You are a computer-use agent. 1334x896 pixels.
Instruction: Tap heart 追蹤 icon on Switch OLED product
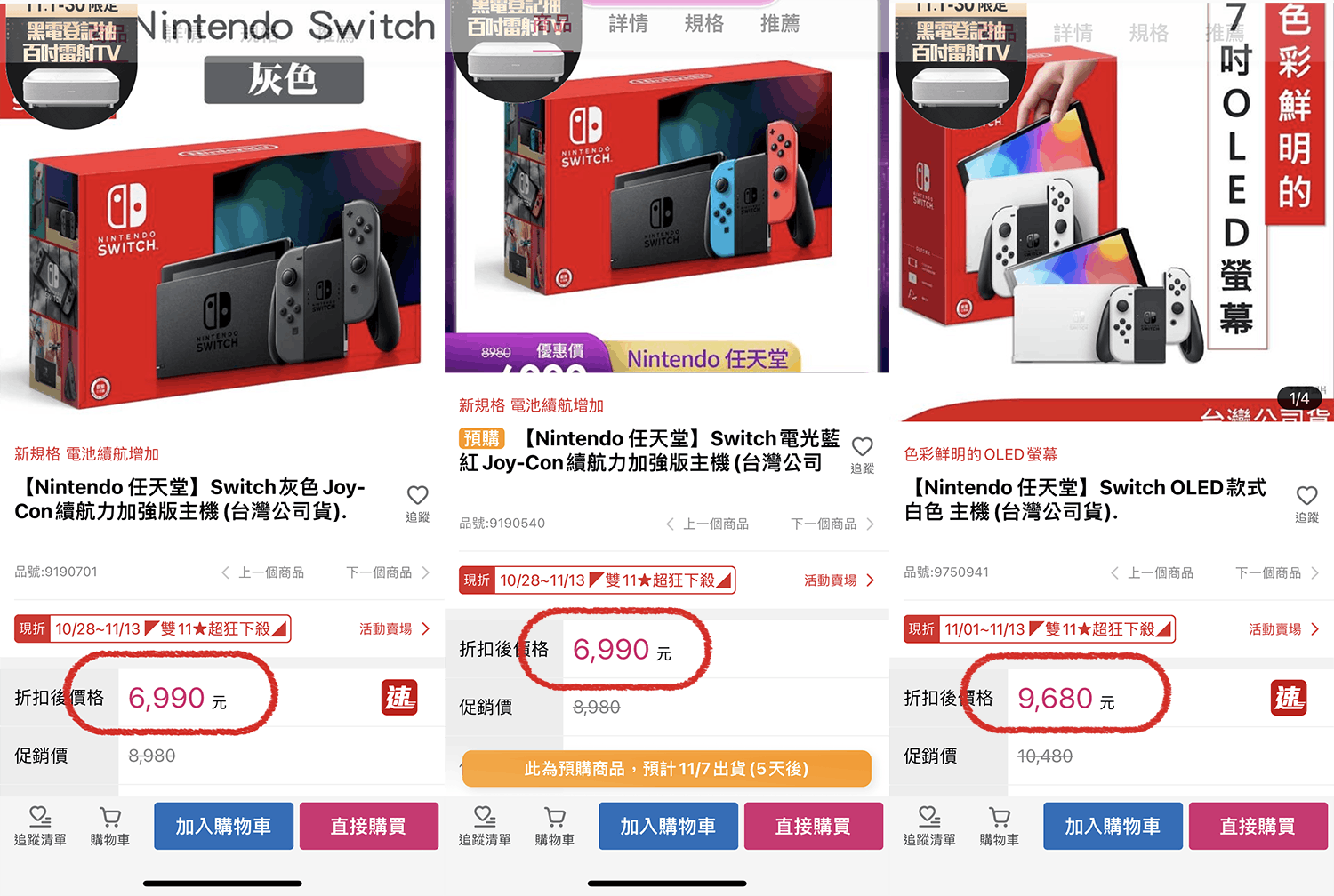(x=1306, y=503)
